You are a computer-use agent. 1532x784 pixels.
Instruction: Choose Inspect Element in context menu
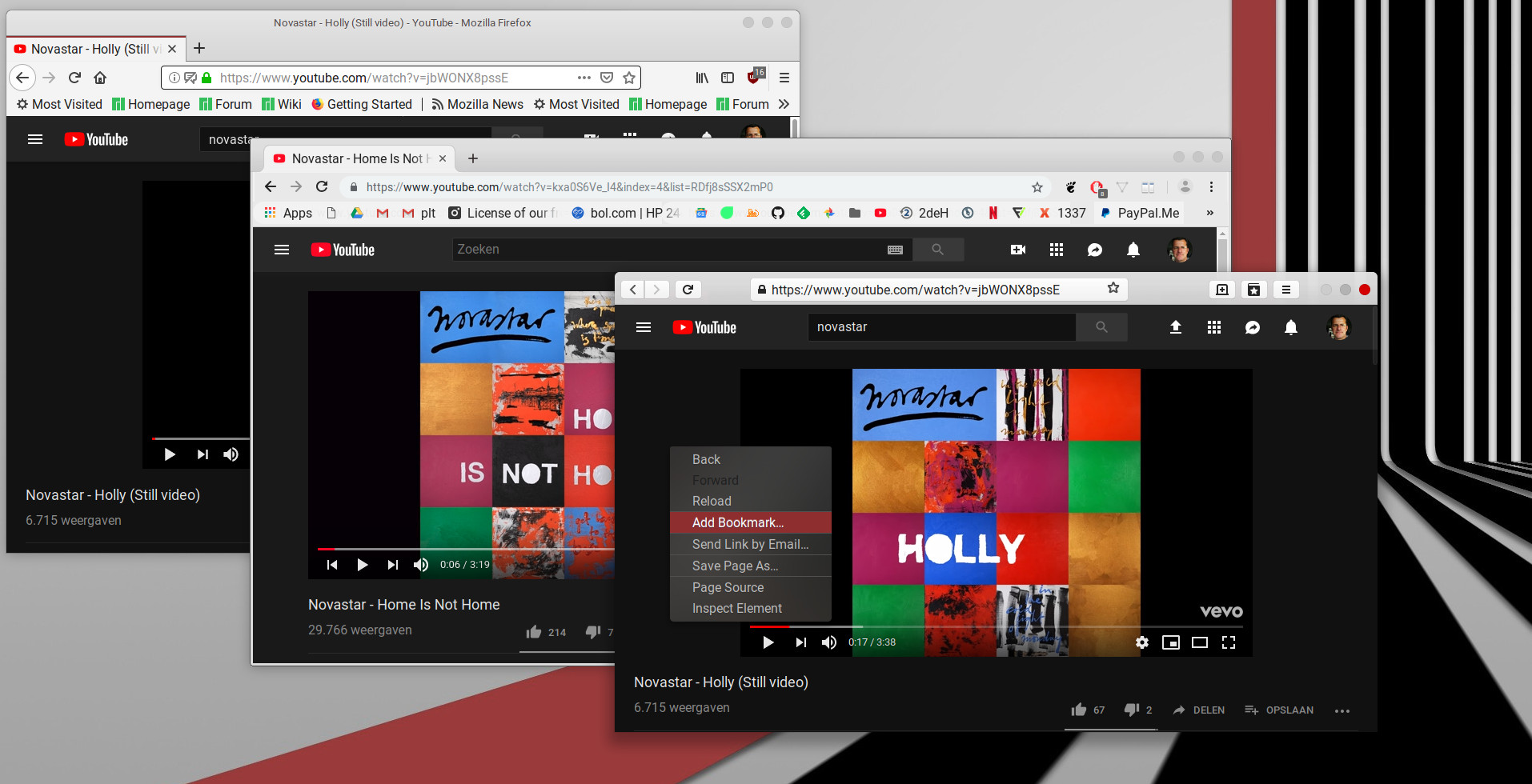coord(751,608)
